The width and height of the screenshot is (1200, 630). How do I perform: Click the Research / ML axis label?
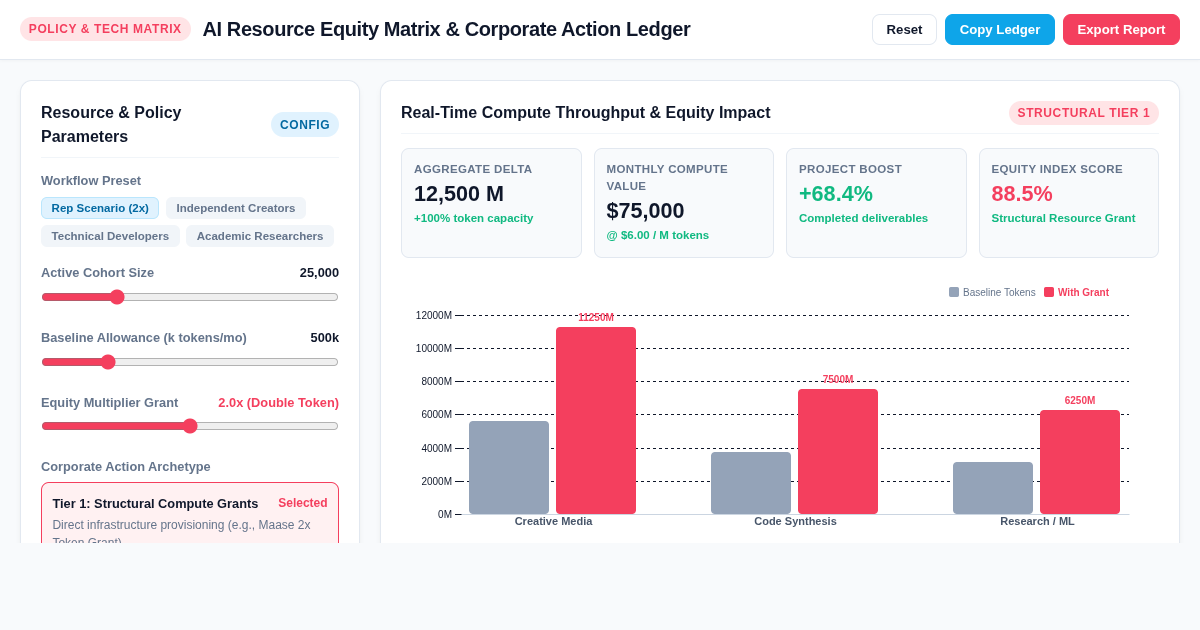tap(1037, 521)
